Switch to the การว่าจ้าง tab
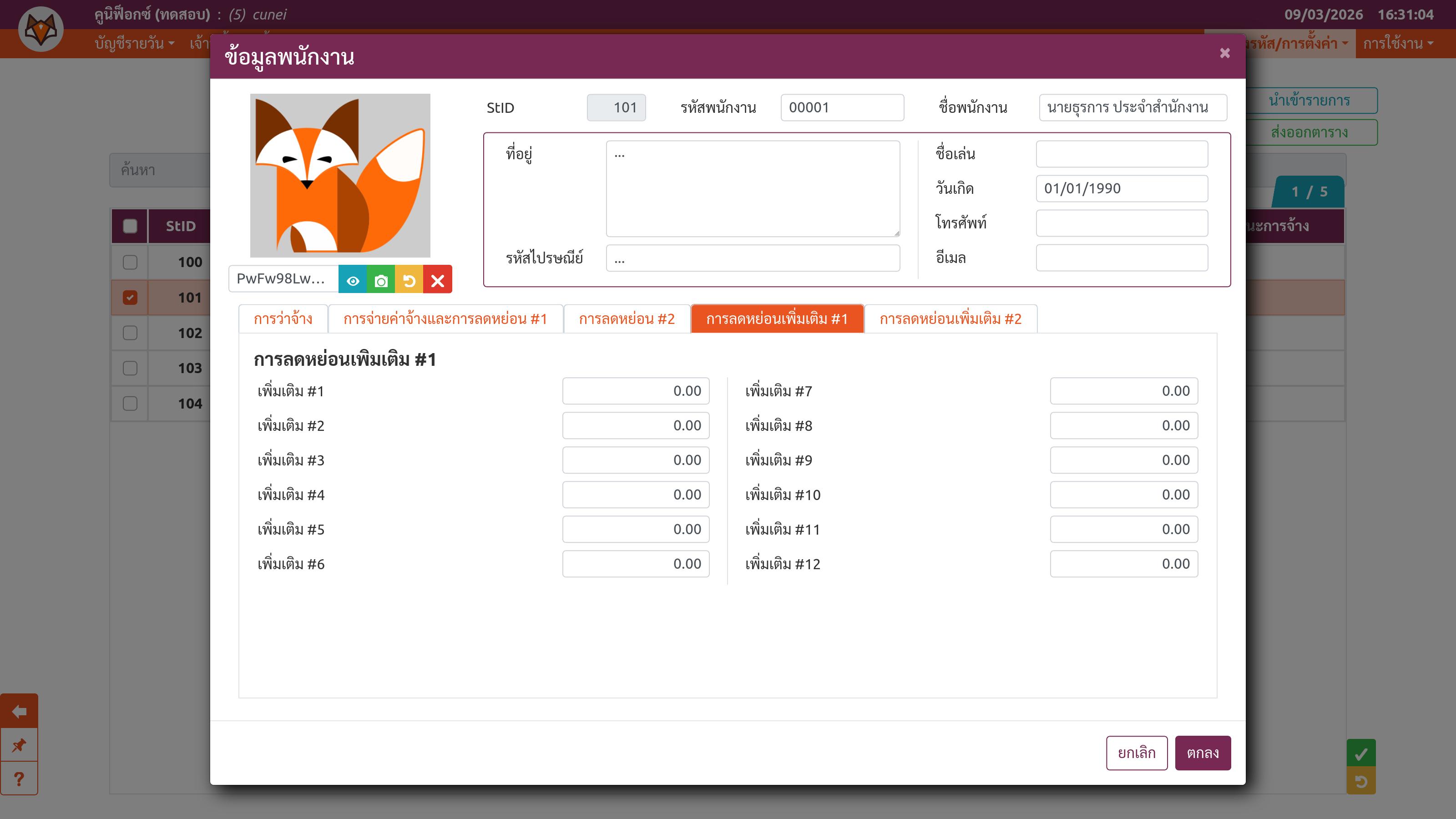The height and width of the screenshot is (819, 1456). (x=283, y=319)
